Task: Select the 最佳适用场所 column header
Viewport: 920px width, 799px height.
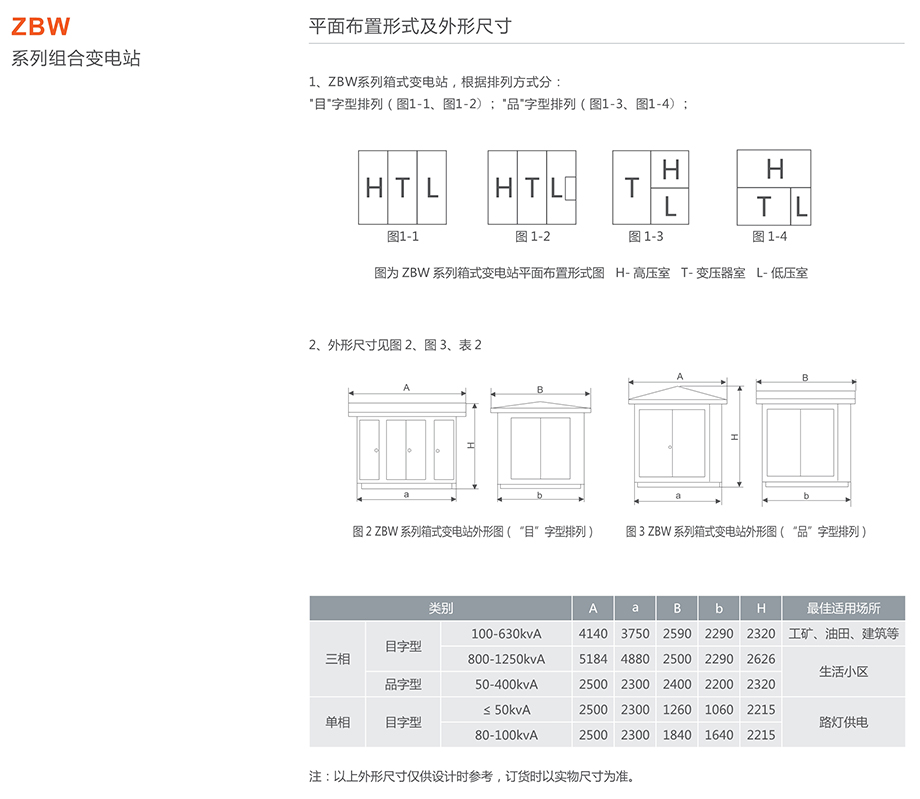Action: click(843, 608)
